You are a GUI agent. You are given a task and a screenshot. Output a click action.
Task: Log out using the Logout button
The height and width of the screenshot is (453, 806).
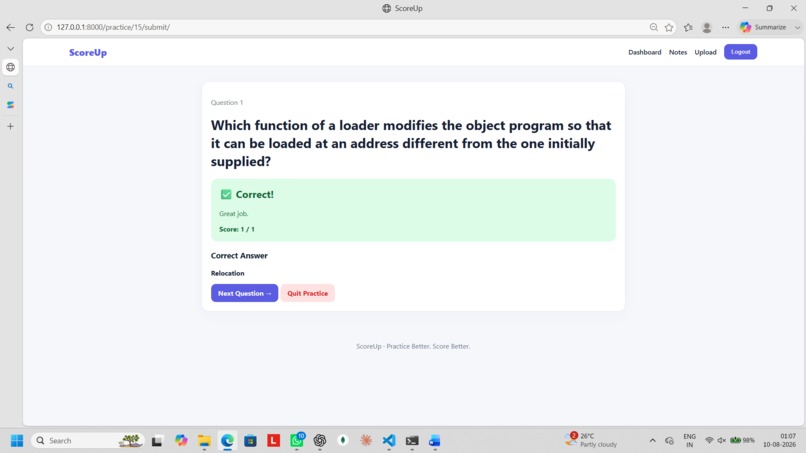[x=740, y=52]
